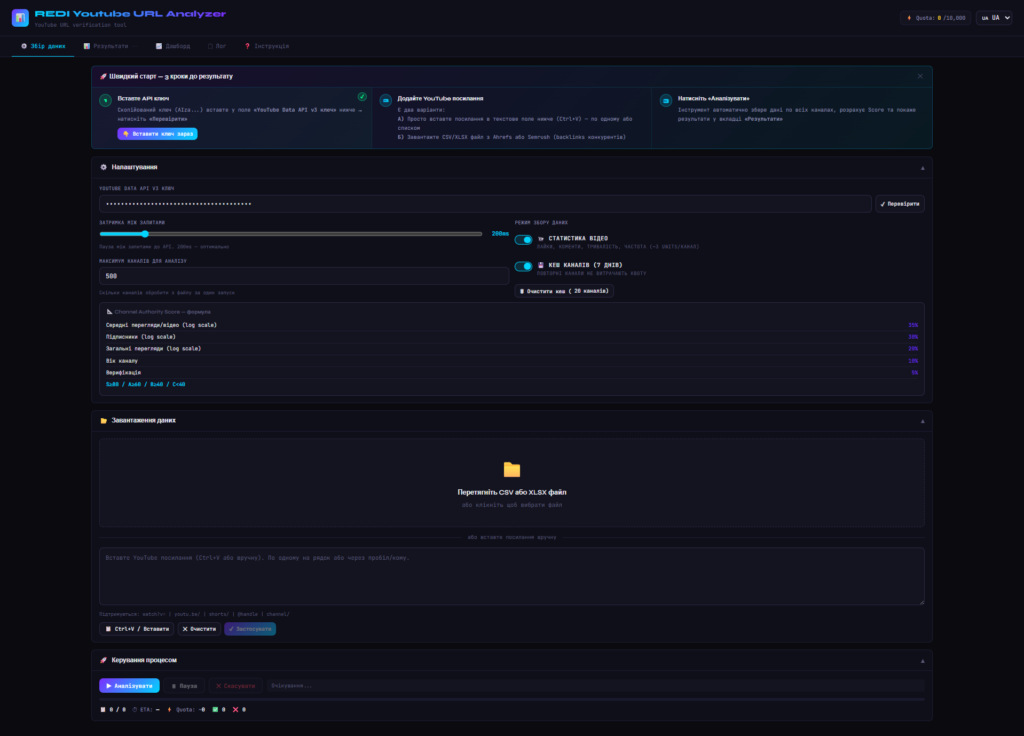Open the UA language dropdown
1024x736 pixels.
(994, 18)
